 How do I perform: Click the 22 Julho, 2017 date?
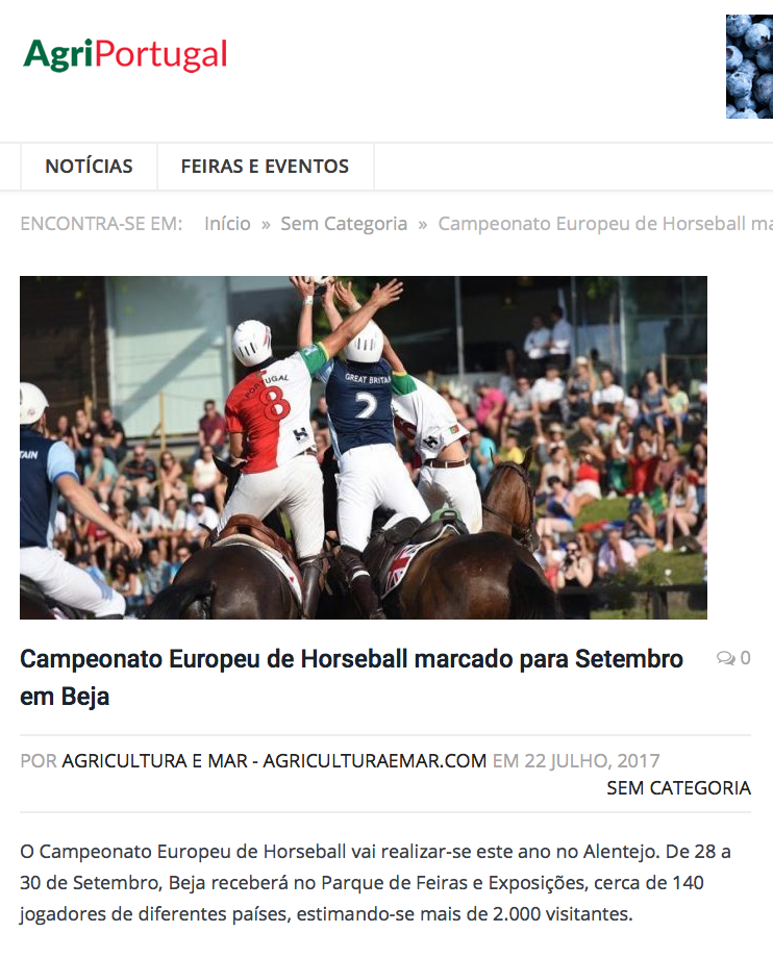point(592,761)
